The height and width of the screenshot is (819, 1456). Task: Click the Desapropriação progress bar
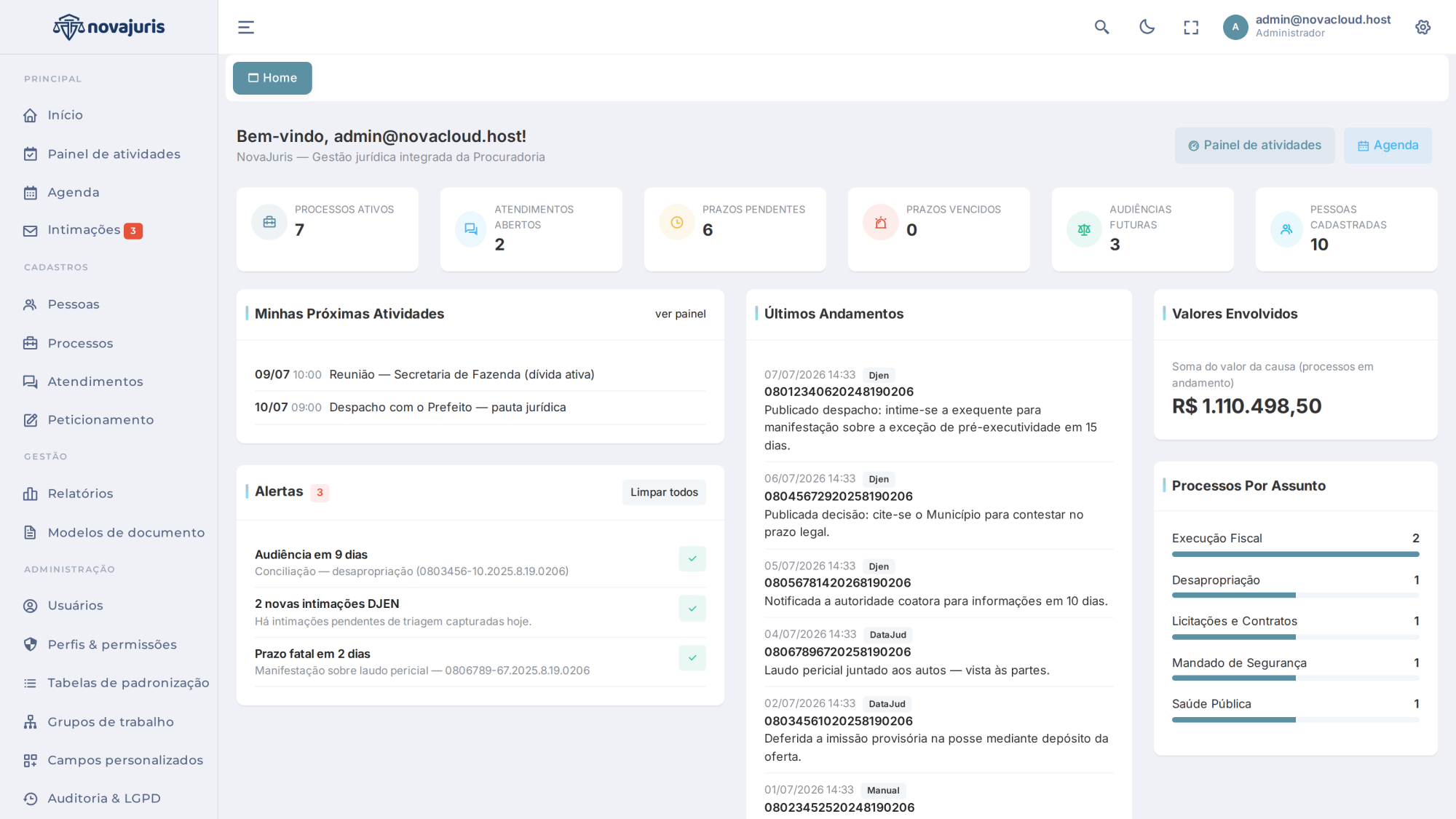[1295, 596]
